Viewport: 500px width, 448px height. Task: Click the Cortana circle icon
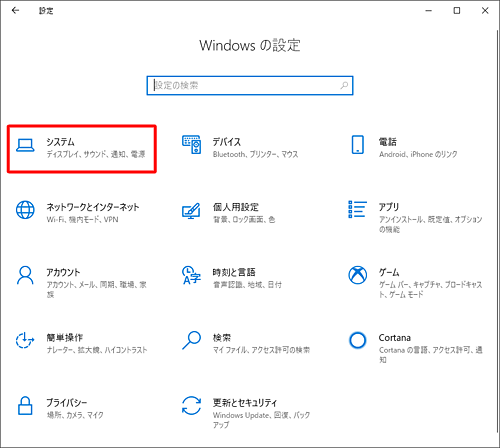click(358, 340)
